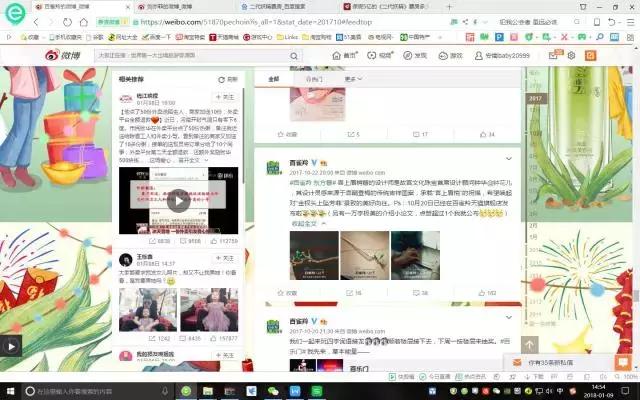Open 王栎鑫's first photo thumbnail
The image size is (640, 400).
click(x=148, y=310)
